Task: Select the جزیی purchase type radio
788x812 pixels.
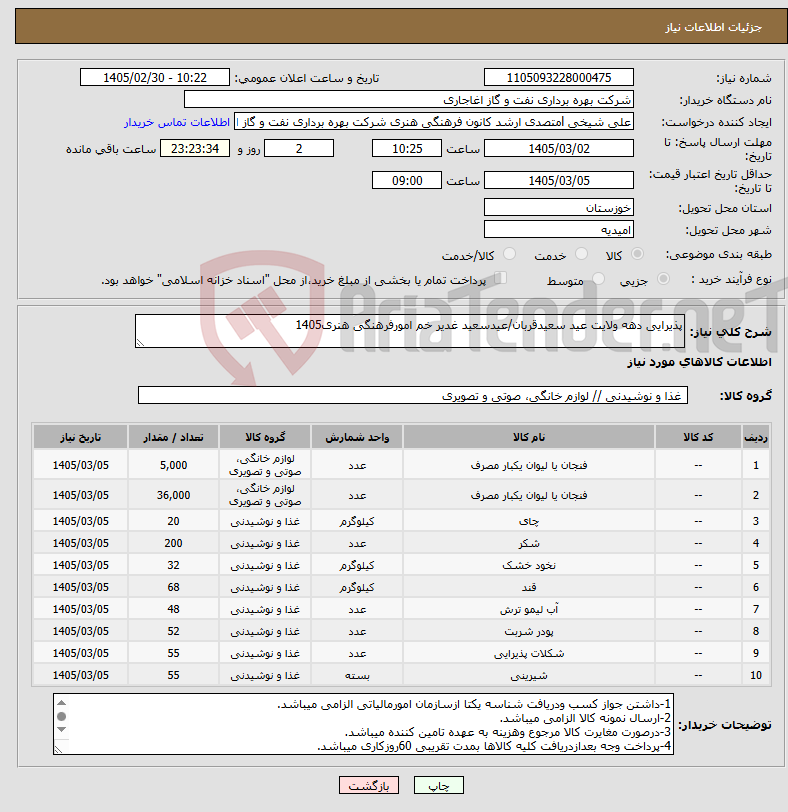Action: click(663, 279)
